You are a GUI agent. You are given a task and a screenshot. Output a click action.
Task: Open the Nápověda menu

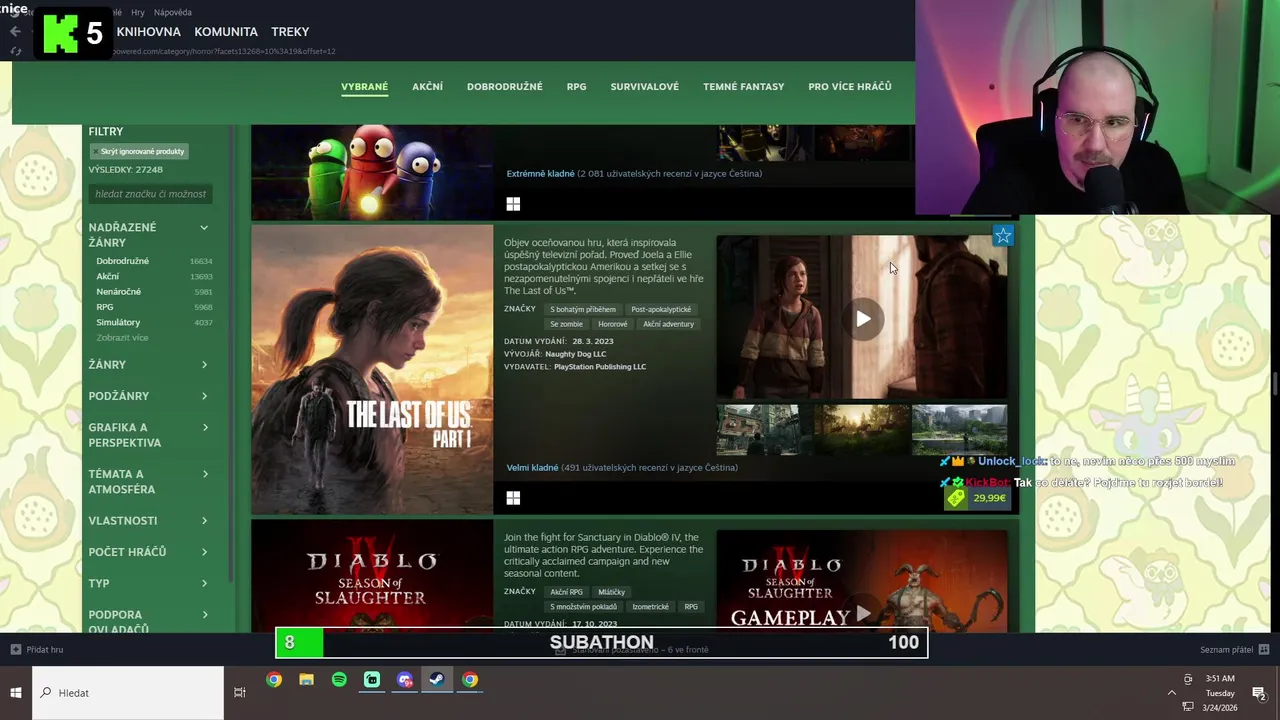pos(173,12)
